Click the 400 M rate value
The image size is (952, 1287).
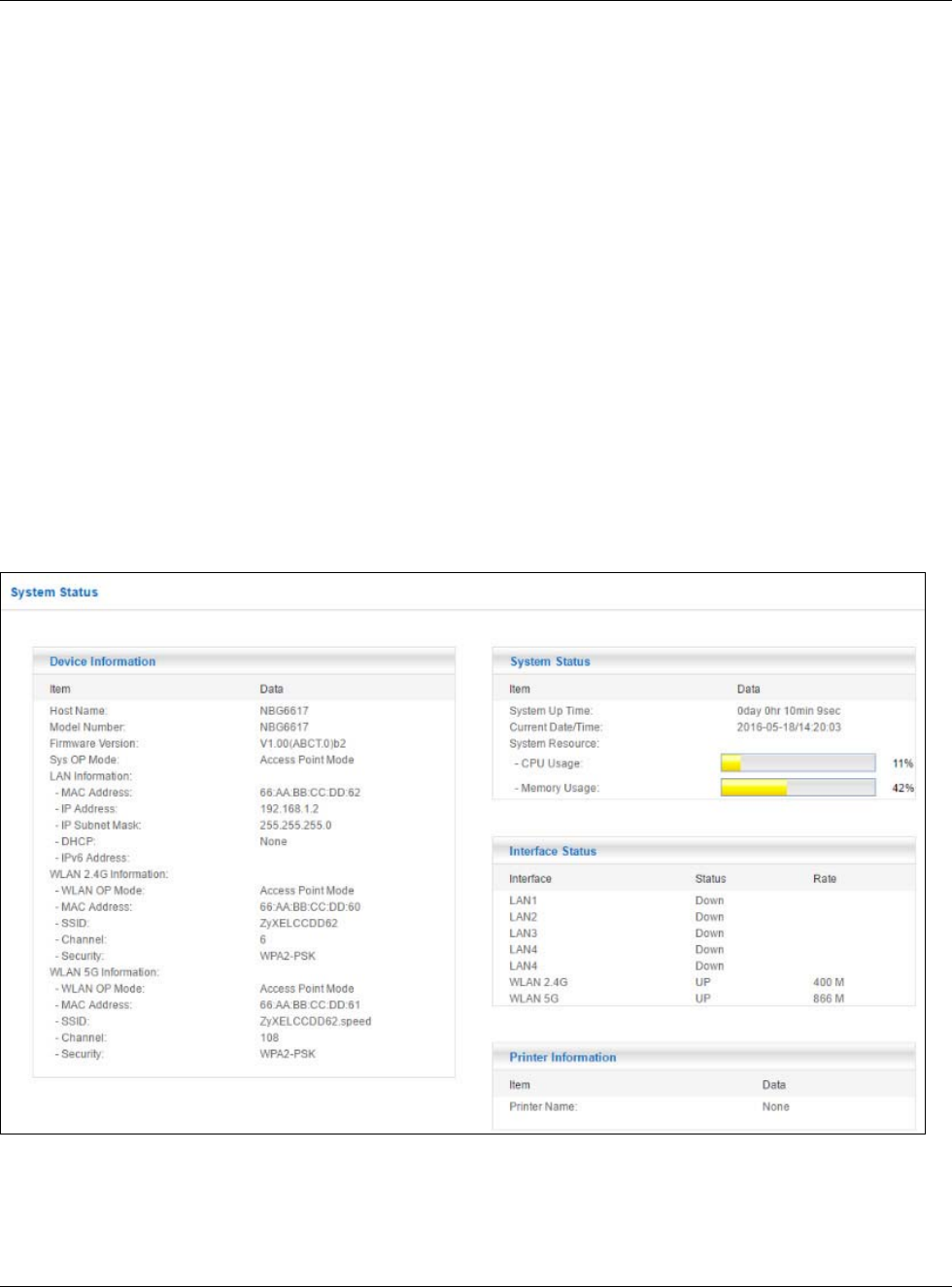coord(829,983)
